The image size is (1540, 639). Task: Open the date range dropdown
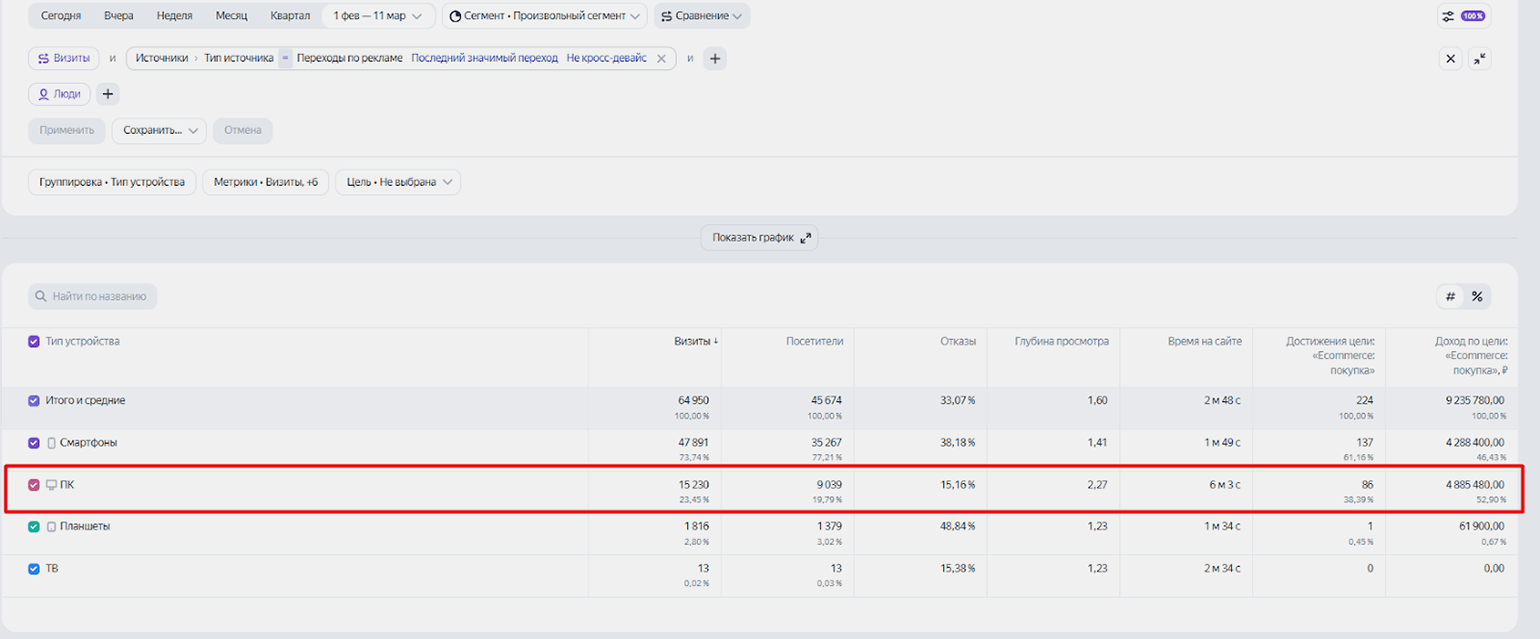coord(378,16)
